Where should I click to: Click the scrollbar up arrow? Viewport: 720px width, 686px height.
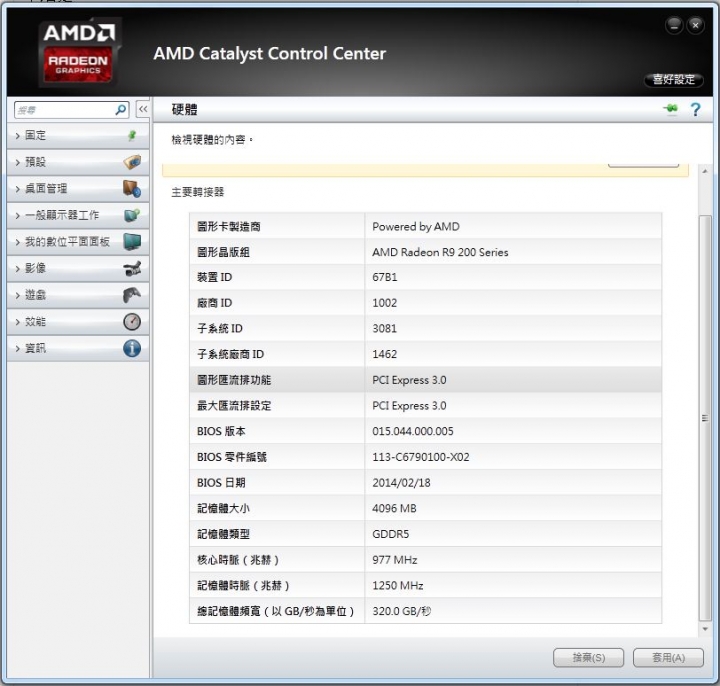click(705, 171)
